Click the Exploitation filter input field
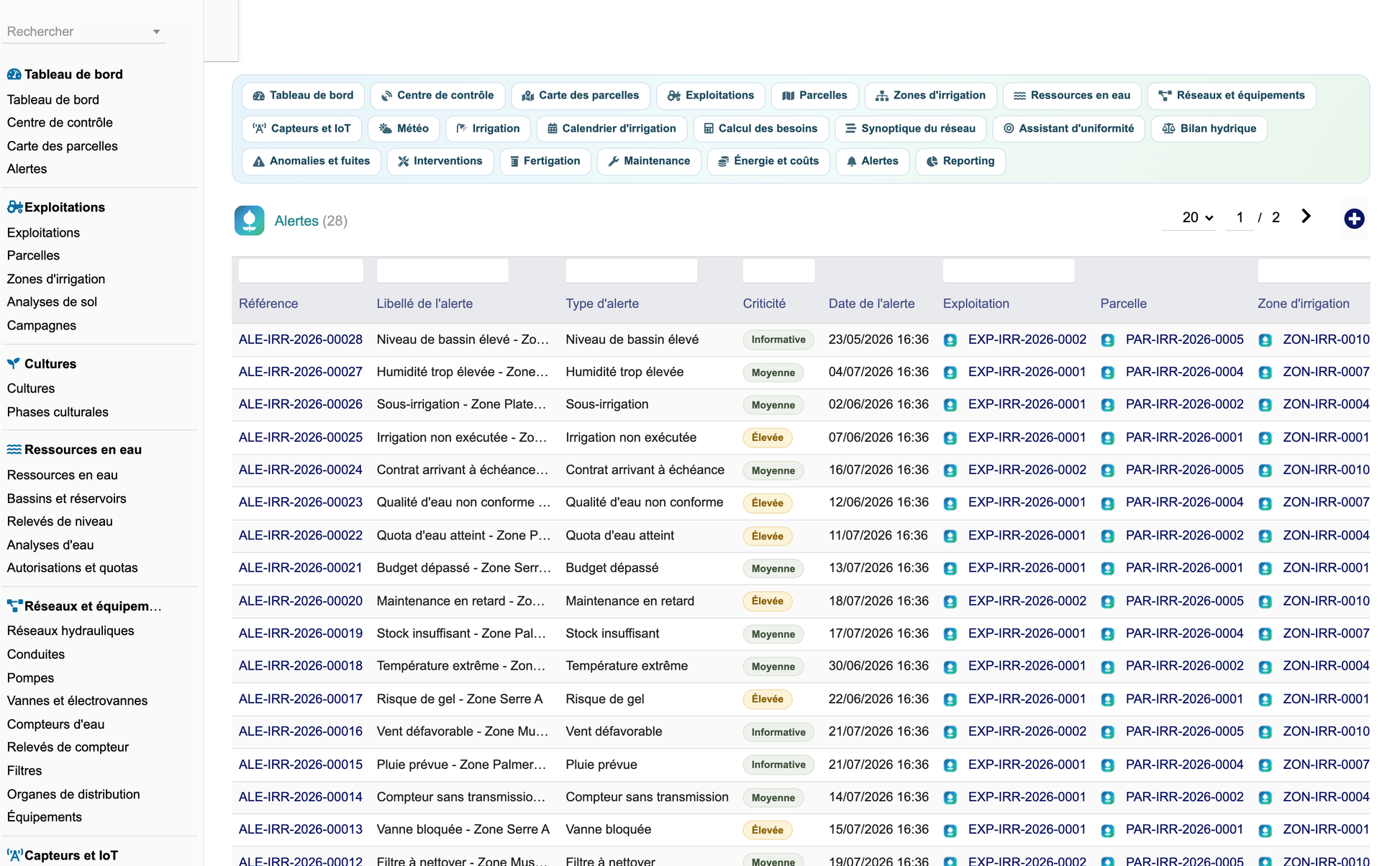 click(1009, 271)
